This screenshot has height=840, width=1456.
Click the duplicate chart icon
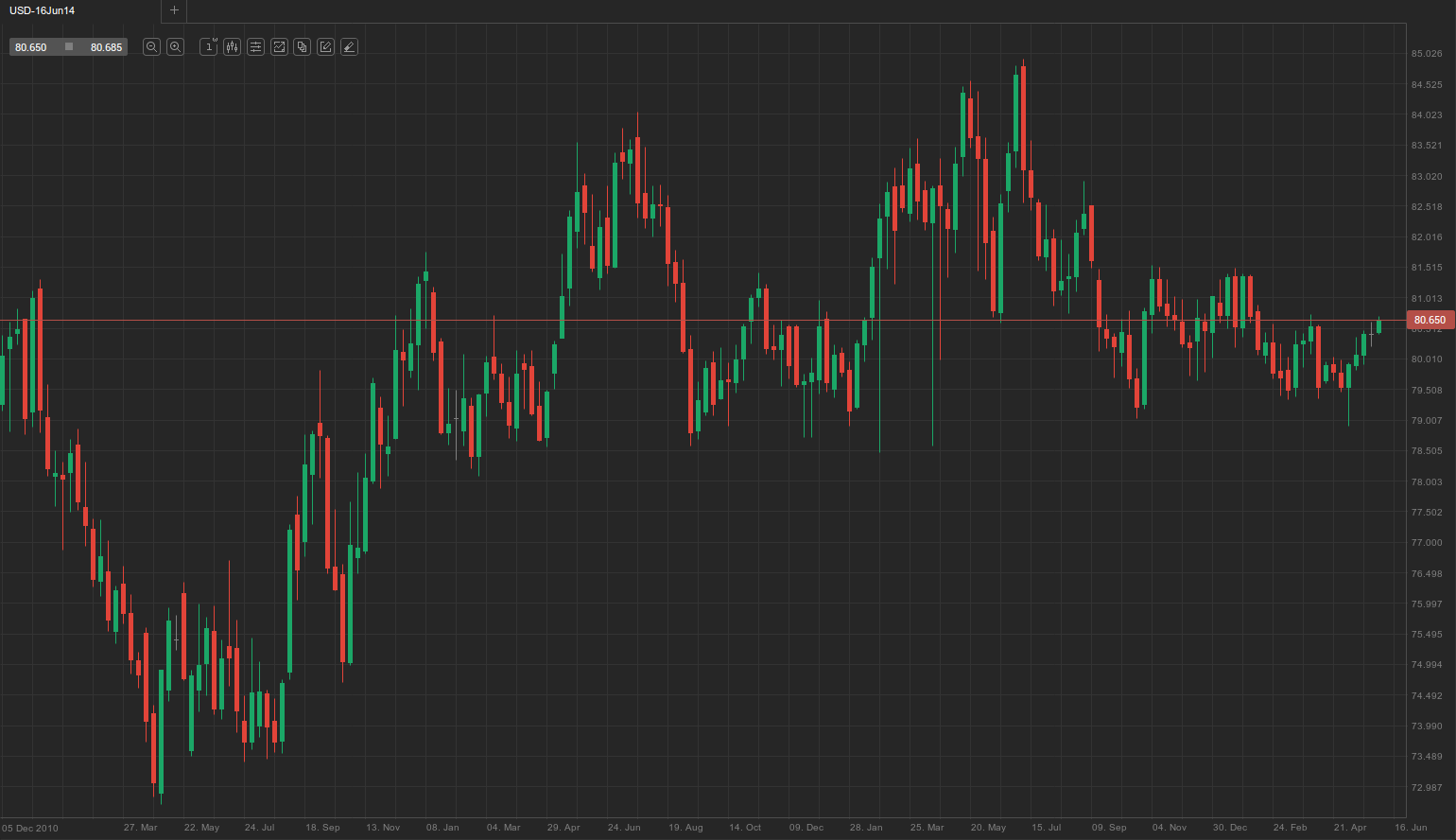(303, 47)
